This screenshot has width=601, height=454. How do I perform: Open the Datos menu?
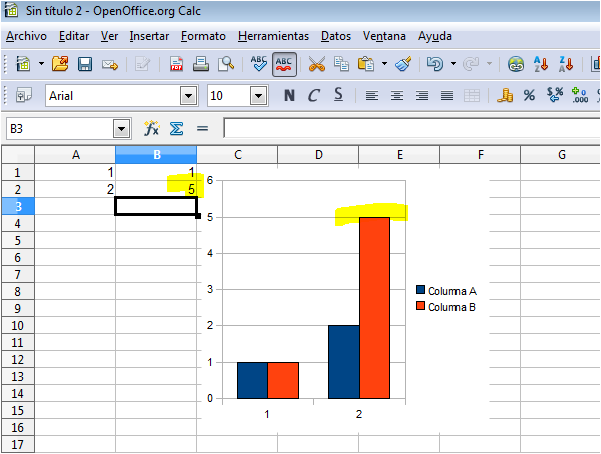336,36
